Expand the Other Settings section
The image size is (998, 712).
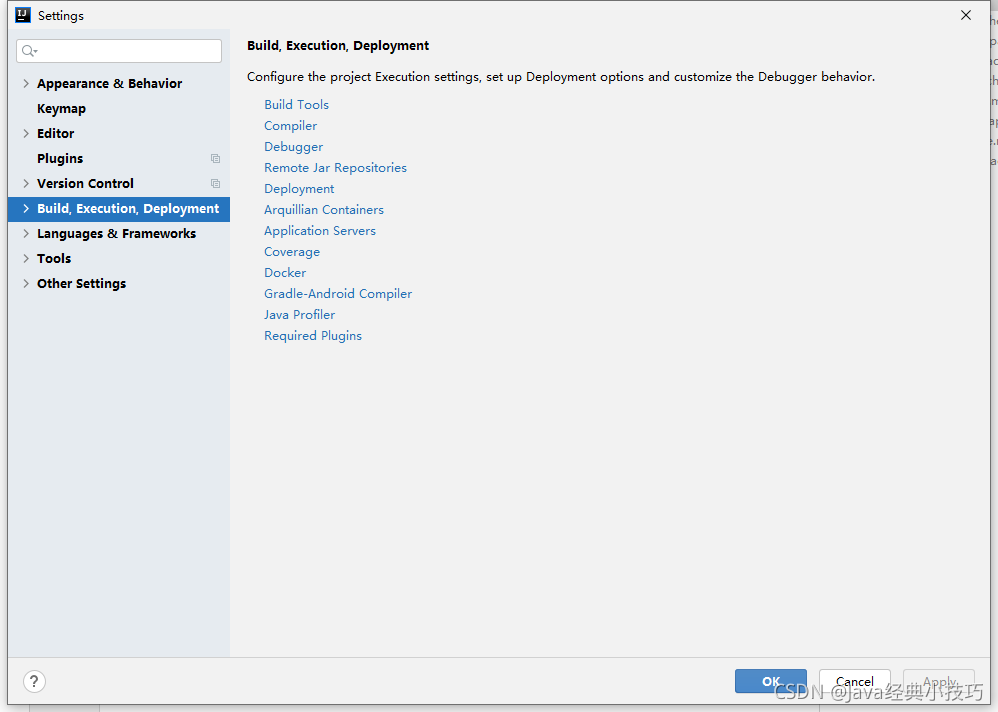coord(25,283)
